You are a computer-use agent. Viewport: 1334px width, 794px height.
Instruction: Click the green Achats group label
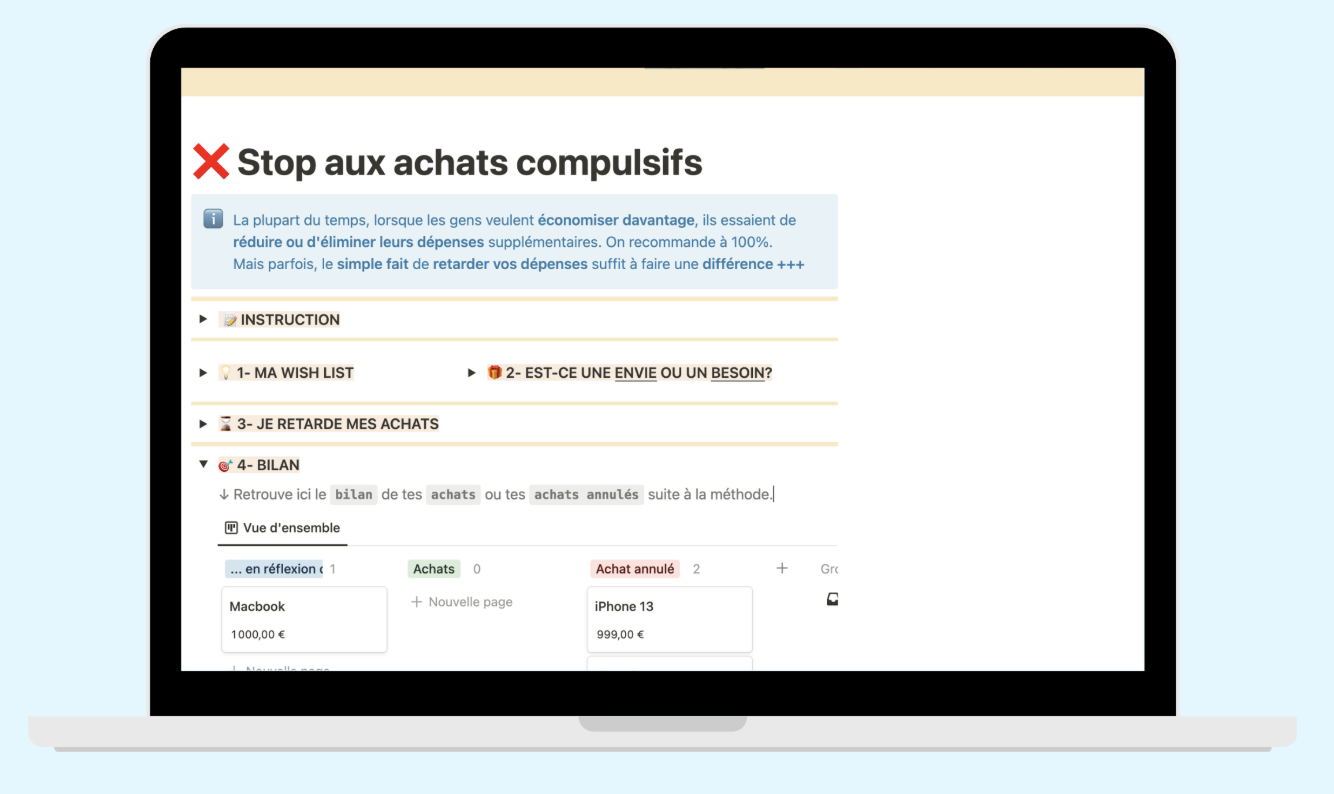(x=434, y=569)
